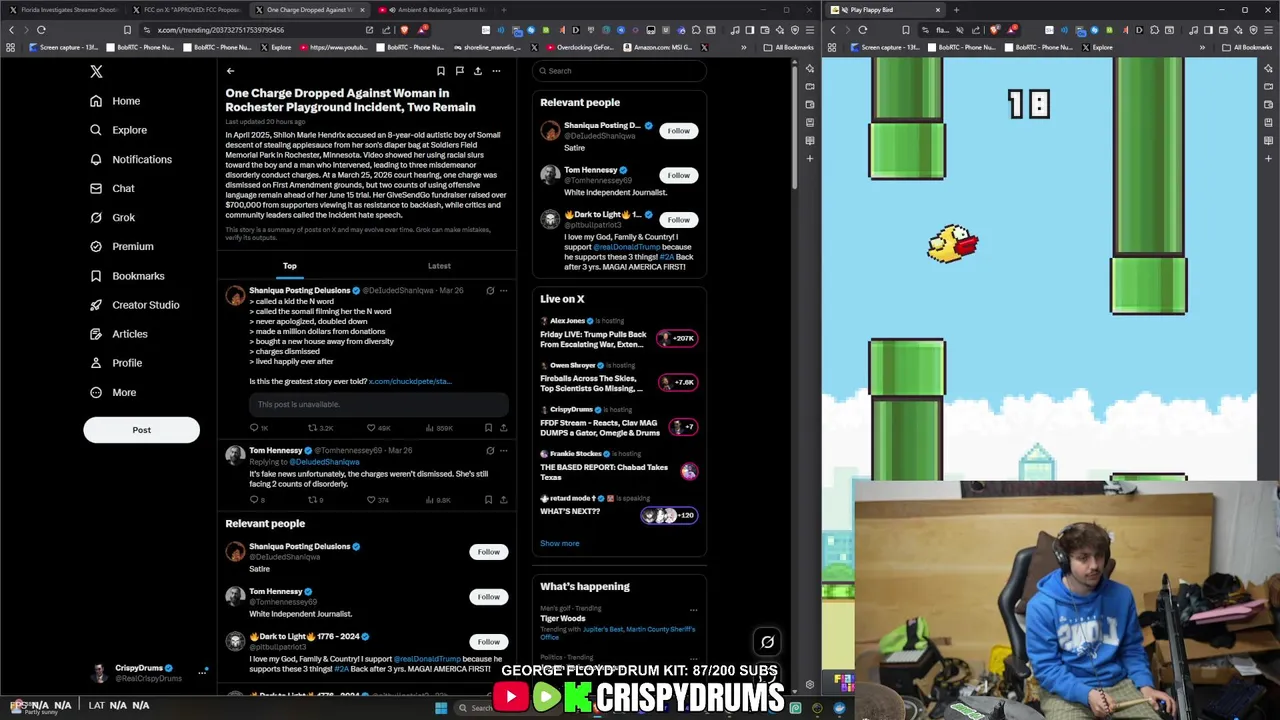Go back with the story back arrow

pos(230,71)
